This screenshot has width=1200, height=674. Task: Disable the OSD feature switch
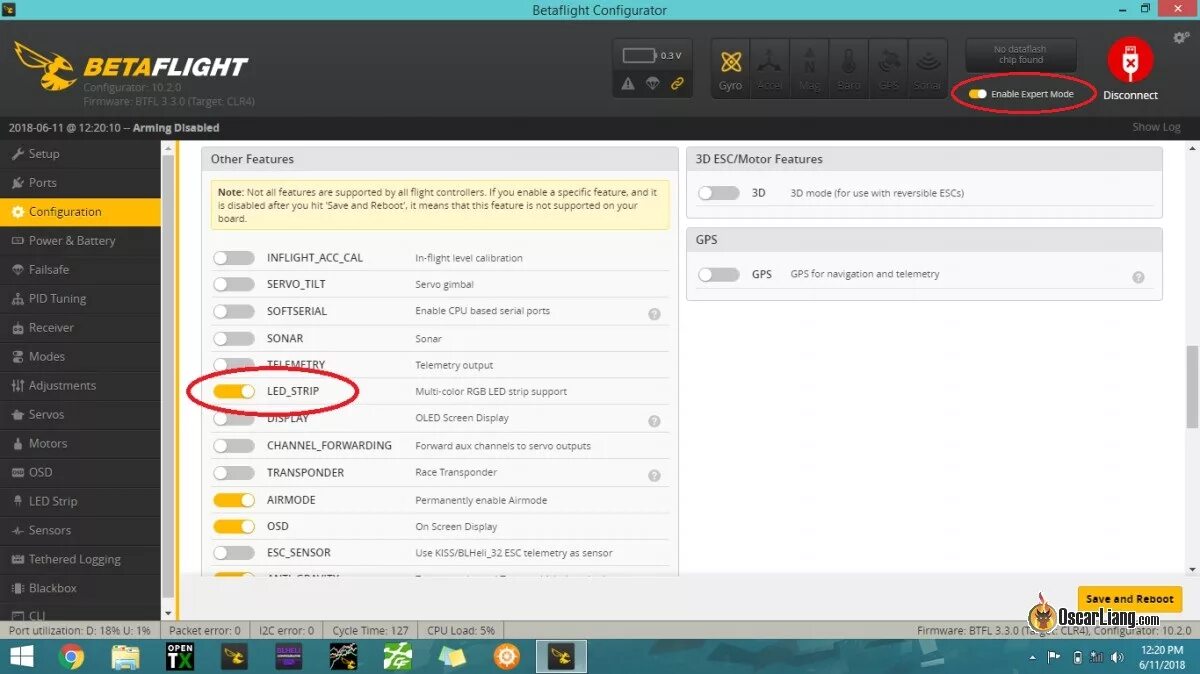point(234,526)
